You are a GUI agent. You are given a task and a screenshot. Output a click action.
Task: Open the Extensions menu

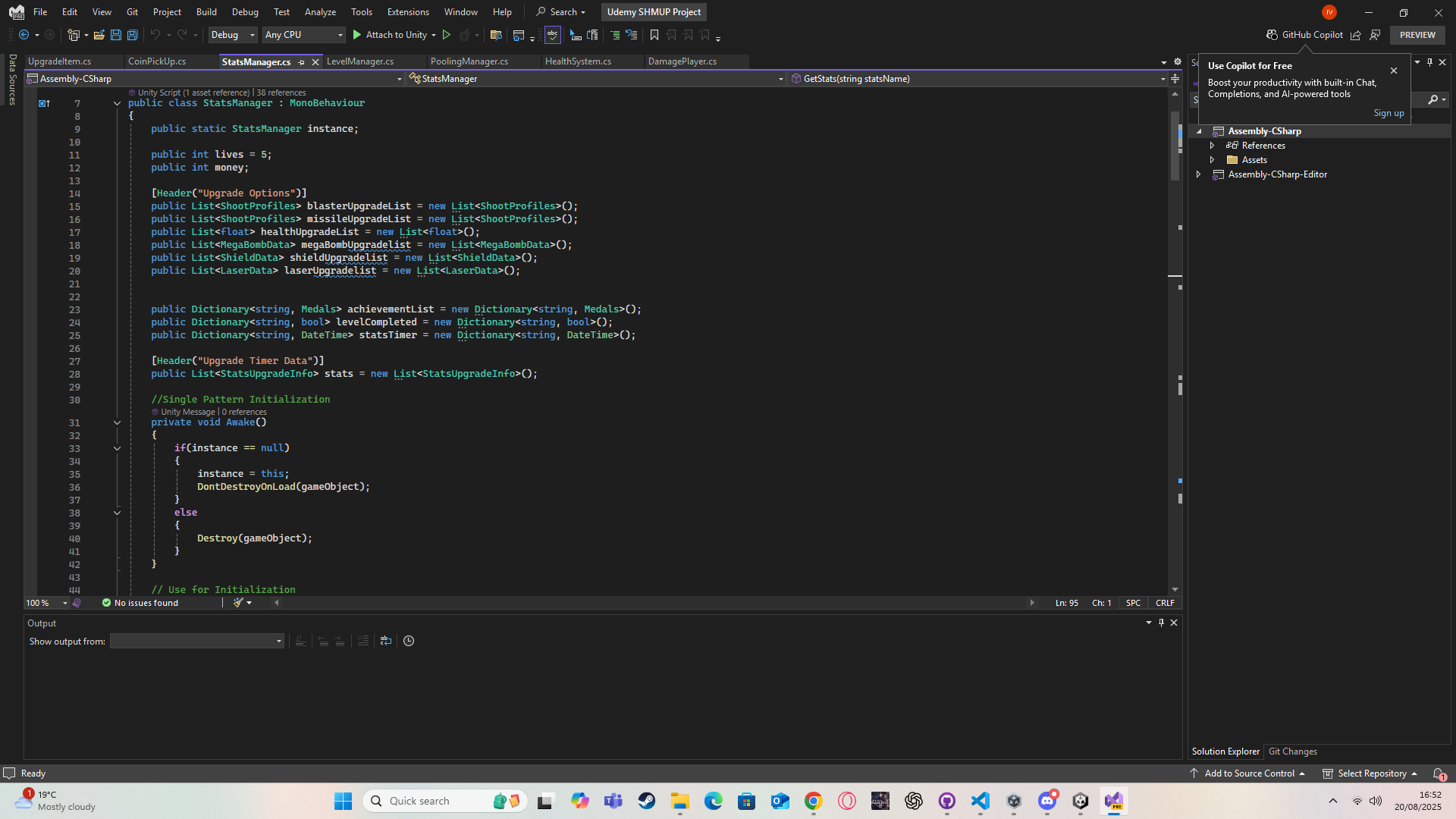pos(408,12)
